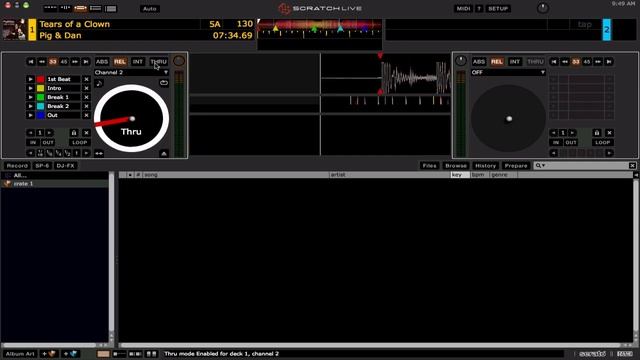Open the SETUP screen
The image size is (640, 360).
pos(498,9)
